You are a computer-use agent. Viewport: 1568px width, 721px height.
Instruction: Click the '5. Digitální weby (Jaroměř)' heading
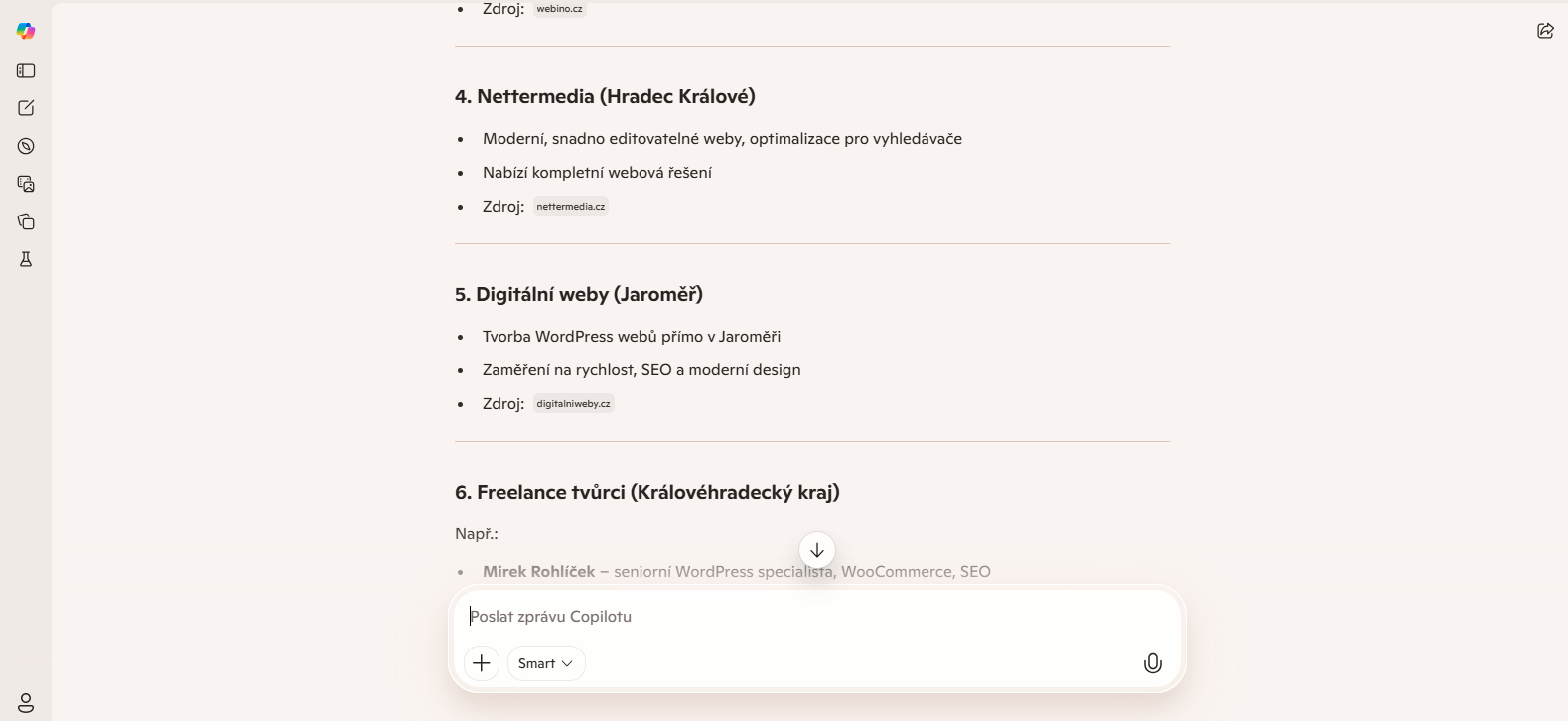pyautogui.click(x=579, y=294)
